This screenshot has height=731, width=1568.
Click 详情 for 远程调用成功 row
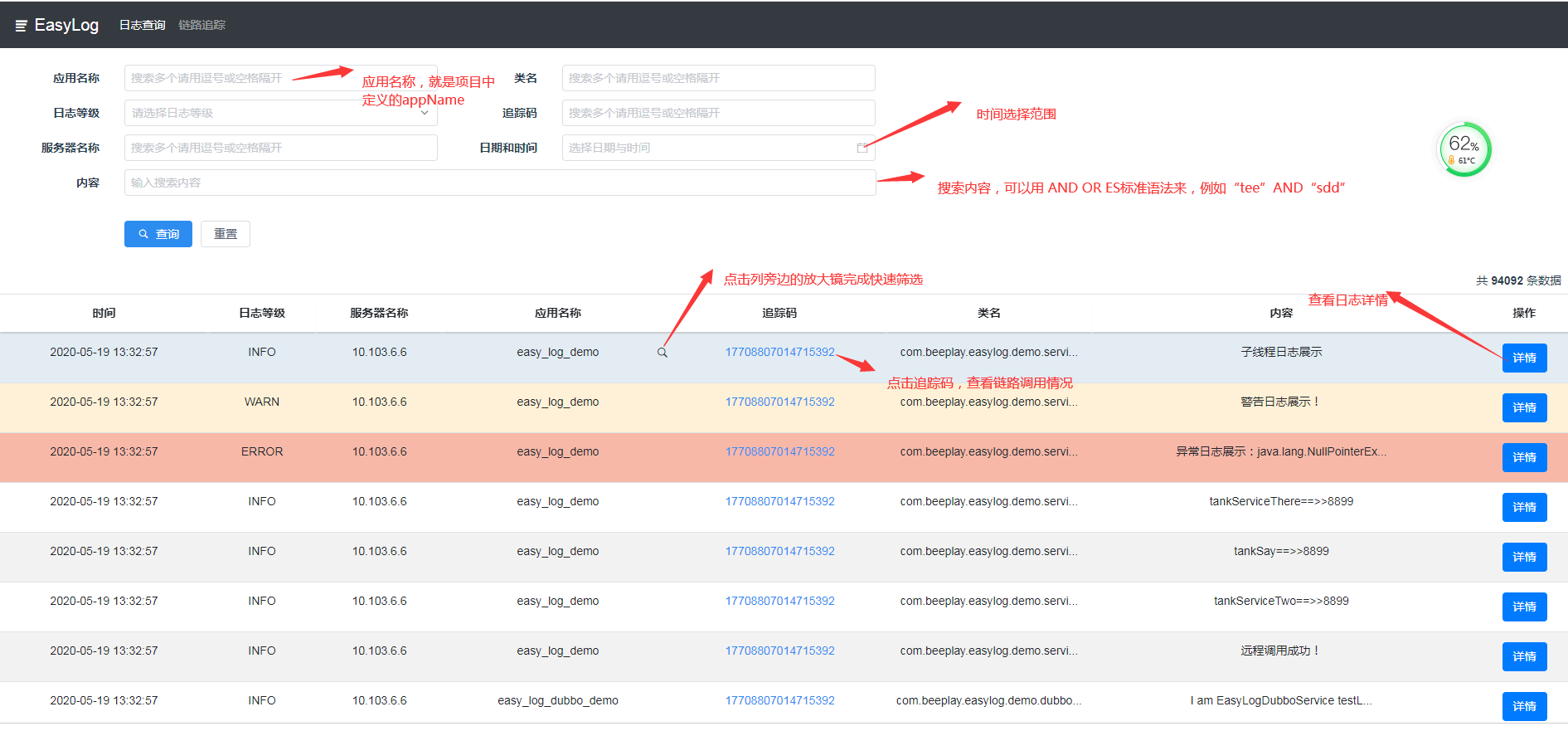click(1524, 656)
